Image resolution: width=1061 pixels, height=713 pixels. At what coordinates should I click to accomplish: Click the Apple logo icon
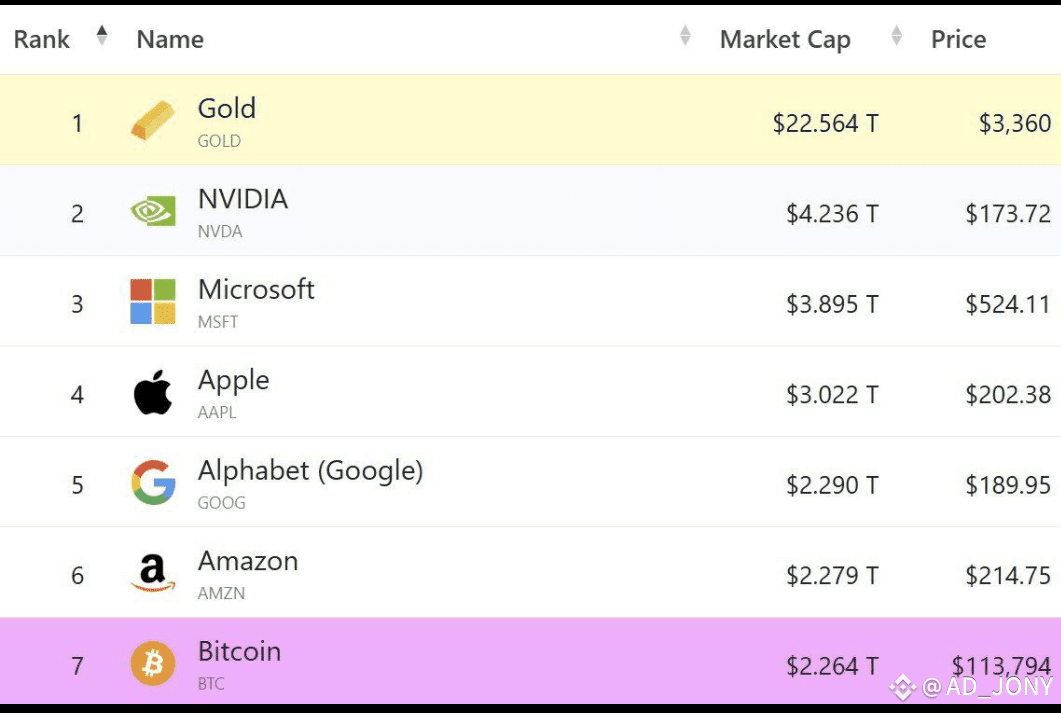coord(153,392)
